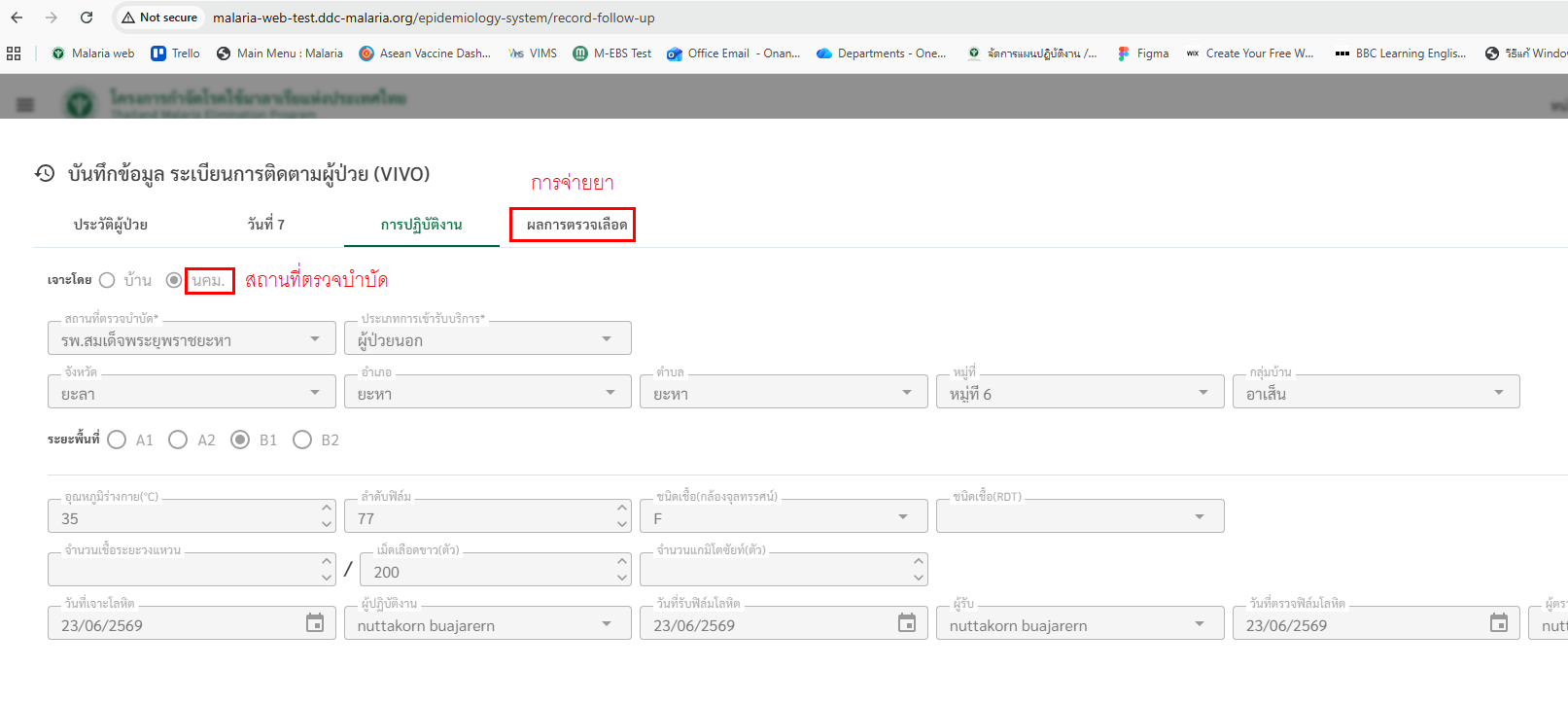Open the calendar for วันที่เจาะโลหิต
Screen dimensions: 1568x704
[x=315, y=622]
